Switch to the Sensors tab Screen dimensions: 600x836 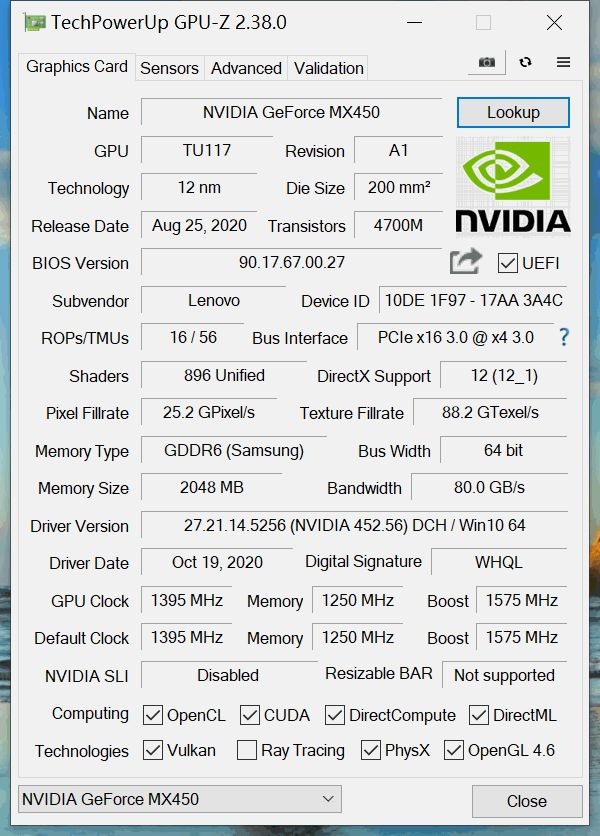pyautogui.click(x=169, y=68)
